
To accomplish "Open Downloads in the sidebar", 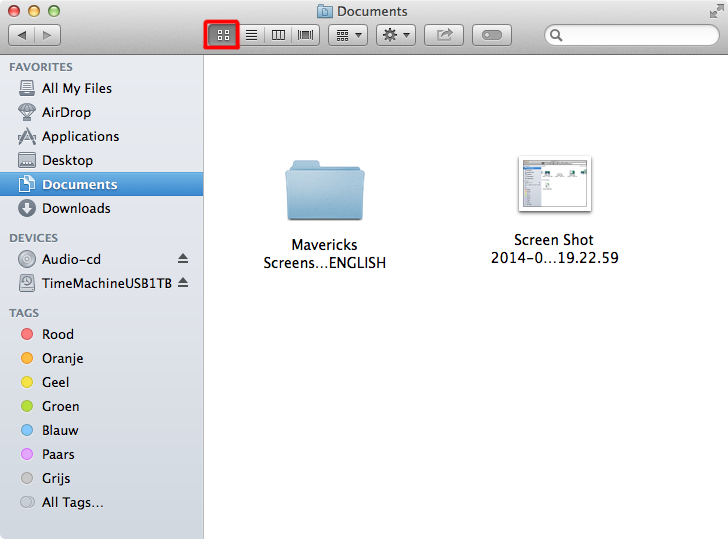I will [101, 208].
